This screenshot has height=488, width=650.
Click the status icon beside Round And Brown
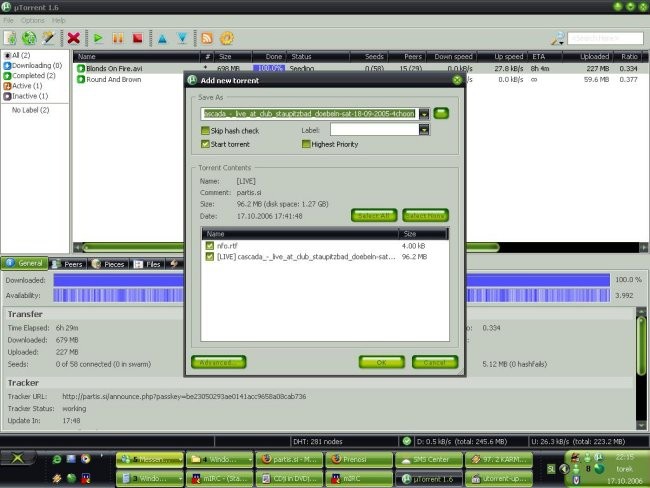coord(81,79)
